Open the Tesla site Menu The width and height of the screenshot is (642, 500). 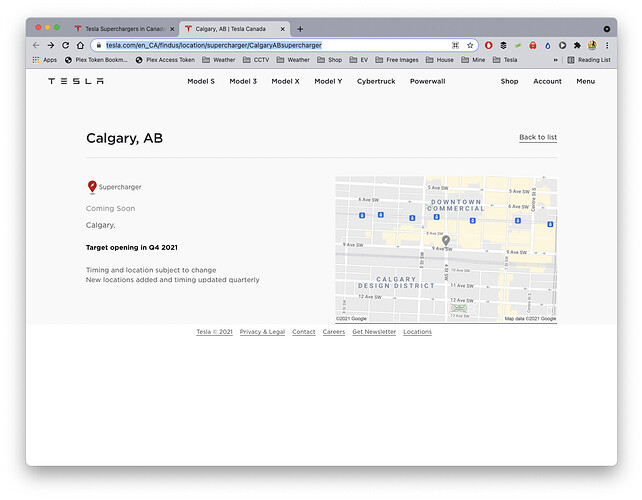click(585, 81)
